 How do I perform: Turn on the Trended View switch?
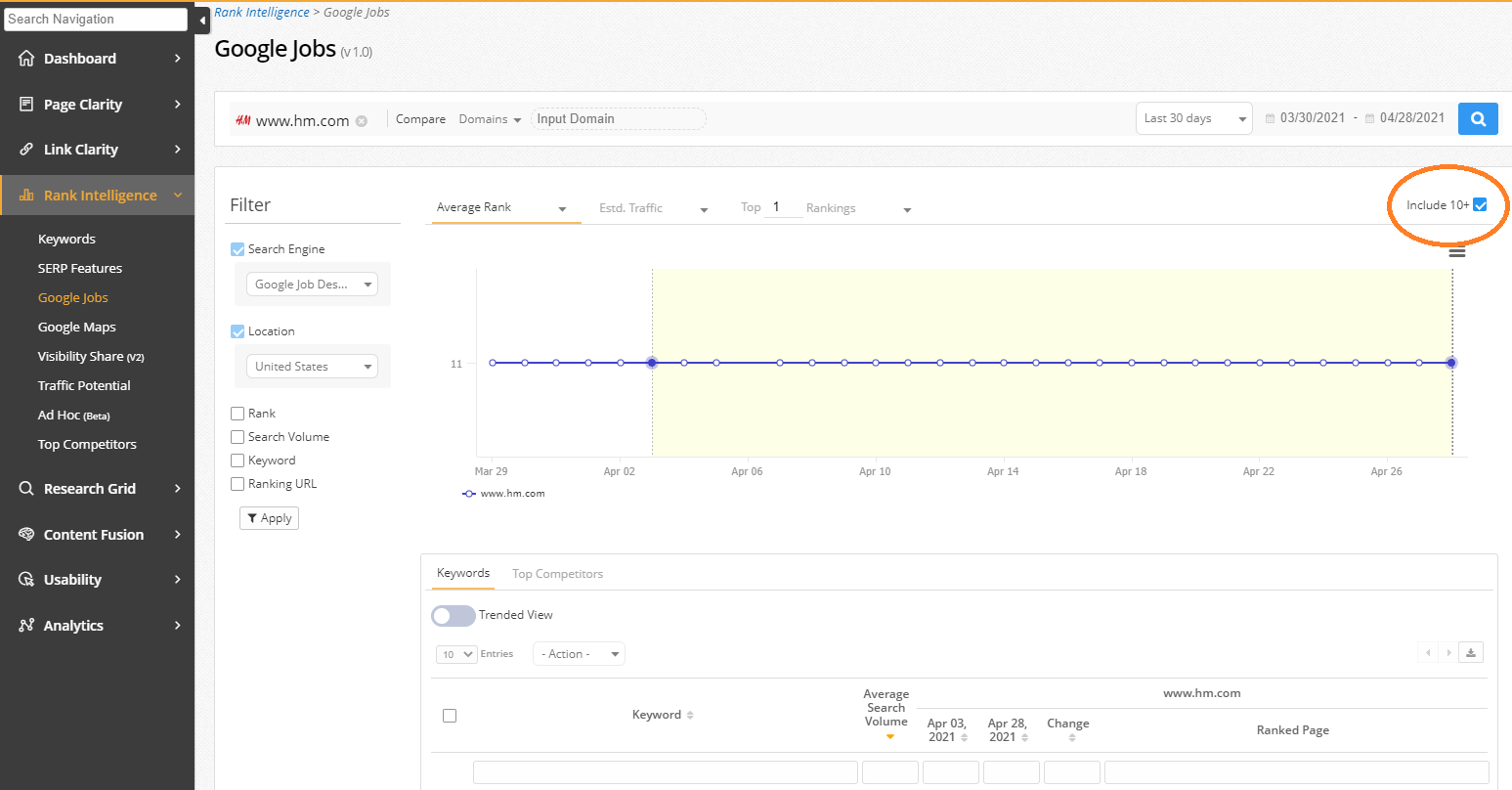(453, 616)
